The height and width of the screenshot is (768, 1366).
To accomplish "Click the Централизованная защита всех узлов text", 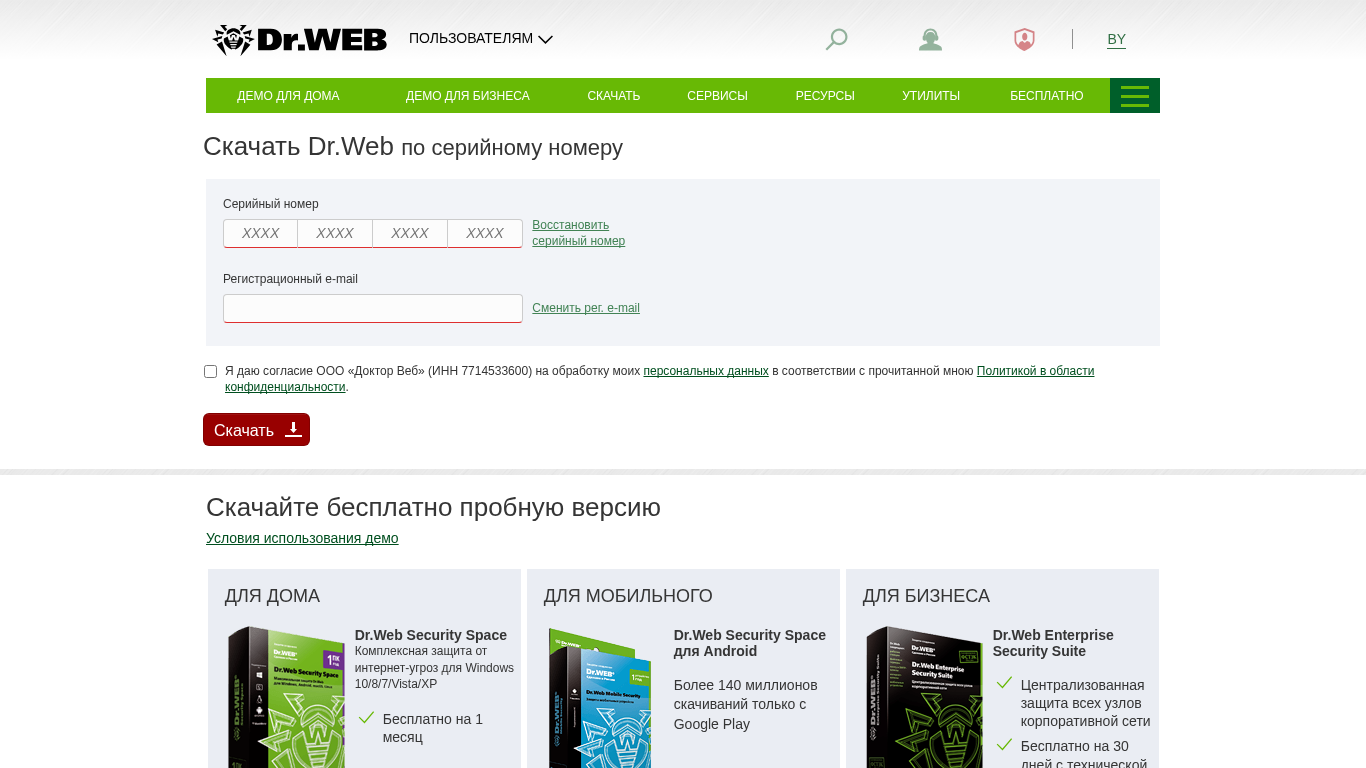I will tap(1085, 703).
